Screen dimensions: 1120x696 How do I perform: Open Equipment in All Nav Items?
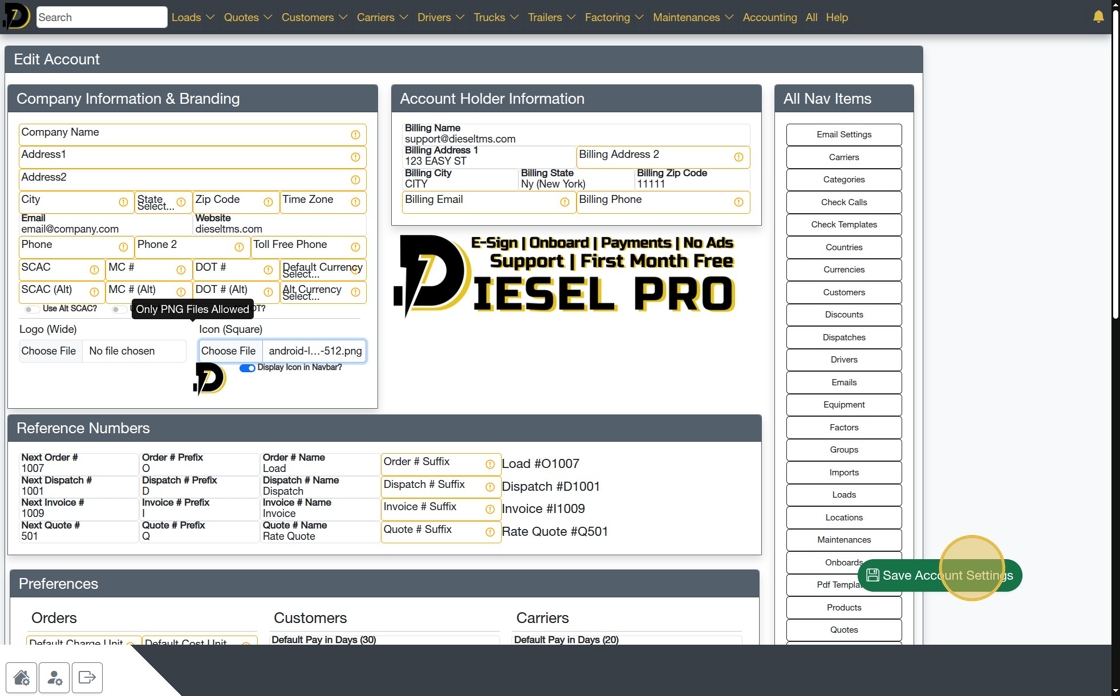pos(844,404)
